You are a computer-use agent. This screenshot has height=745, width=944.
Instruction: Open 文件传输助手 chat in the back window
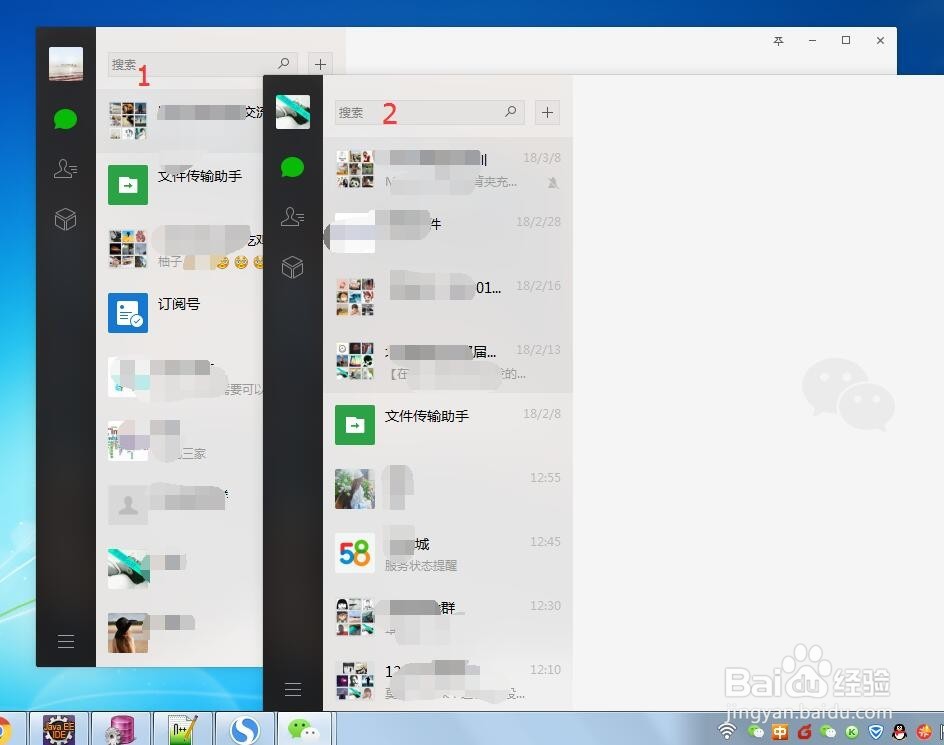pos(179,185)
